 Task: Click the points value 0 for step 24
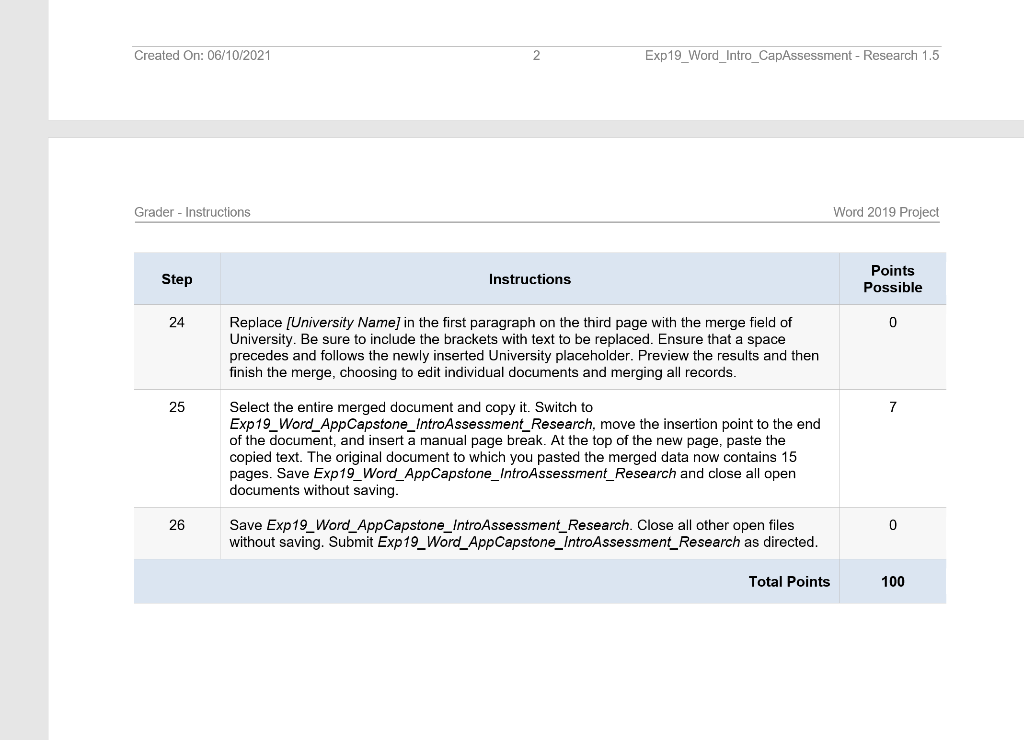tap(892, 322)
